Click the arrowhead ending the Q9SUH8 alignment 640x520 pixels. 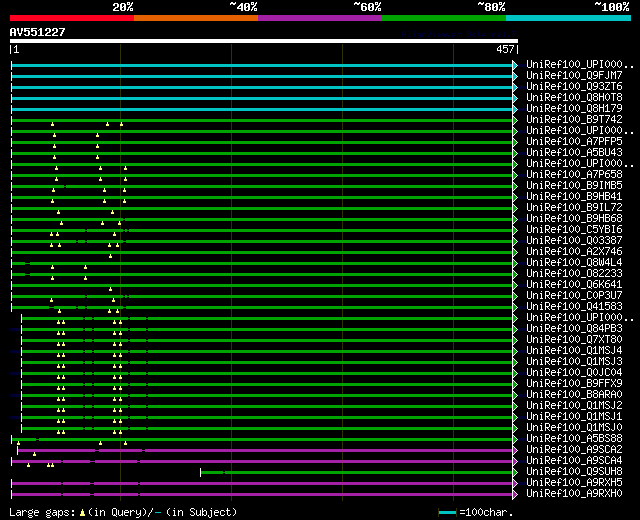click(x=515, y=472)
